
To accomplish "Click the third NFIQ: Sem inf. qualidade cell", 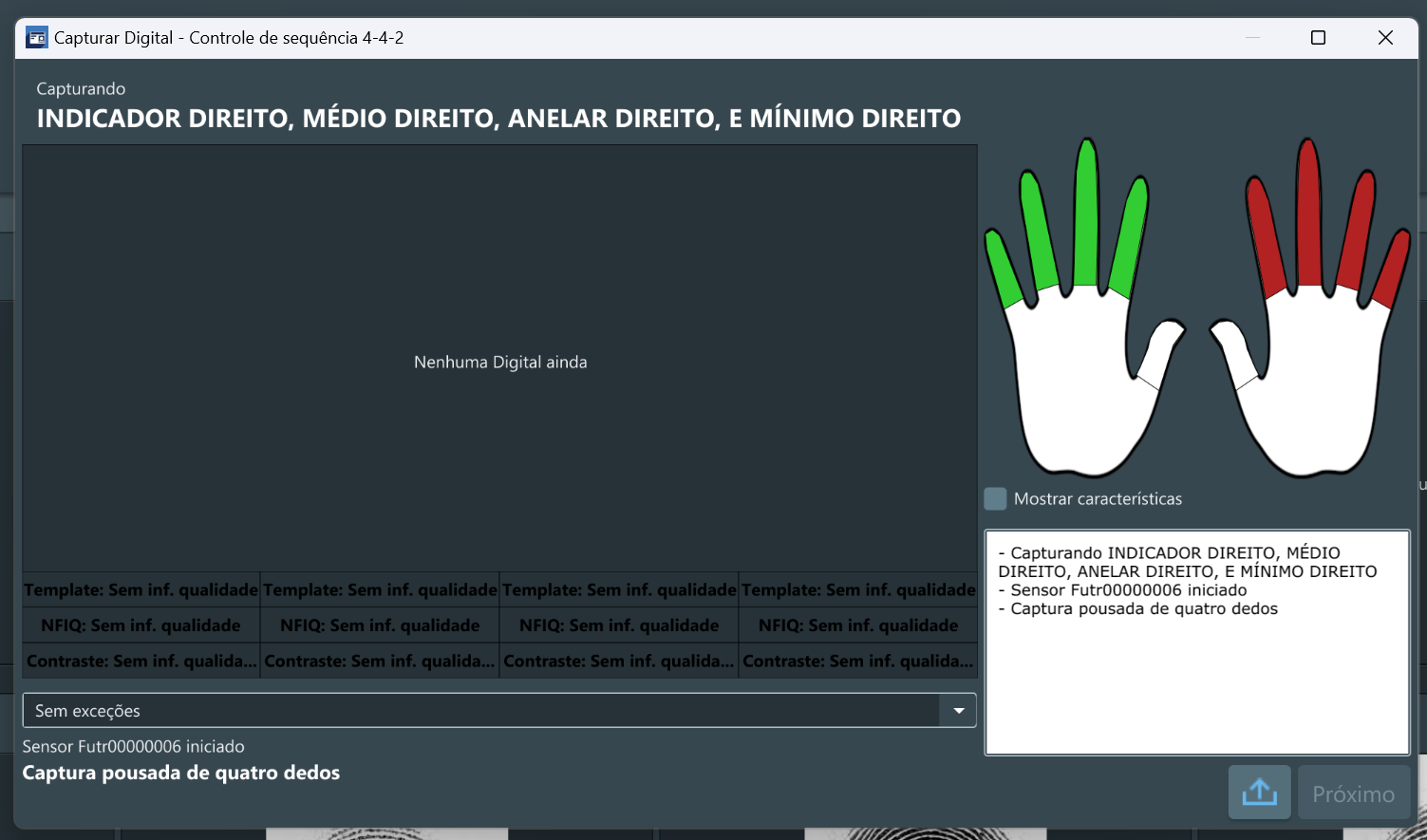I will coord(620,625).
